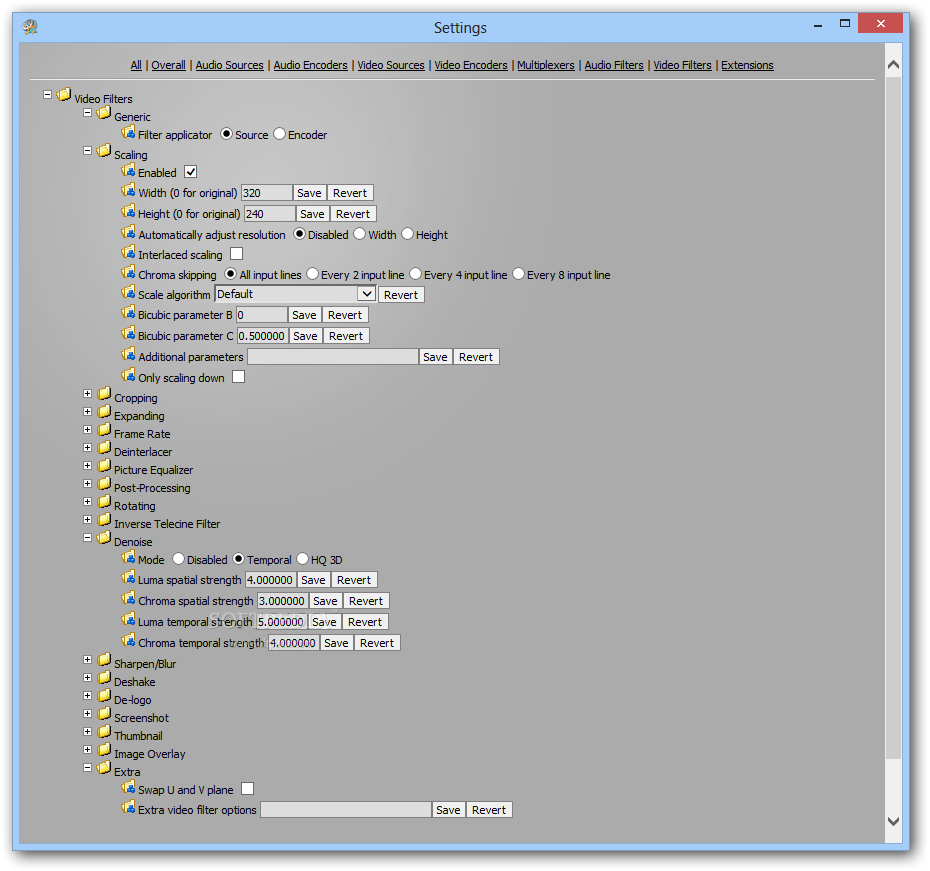
Task: Expand the Post-Processing section
Action: pyautogui.click(x=87, y=484)
